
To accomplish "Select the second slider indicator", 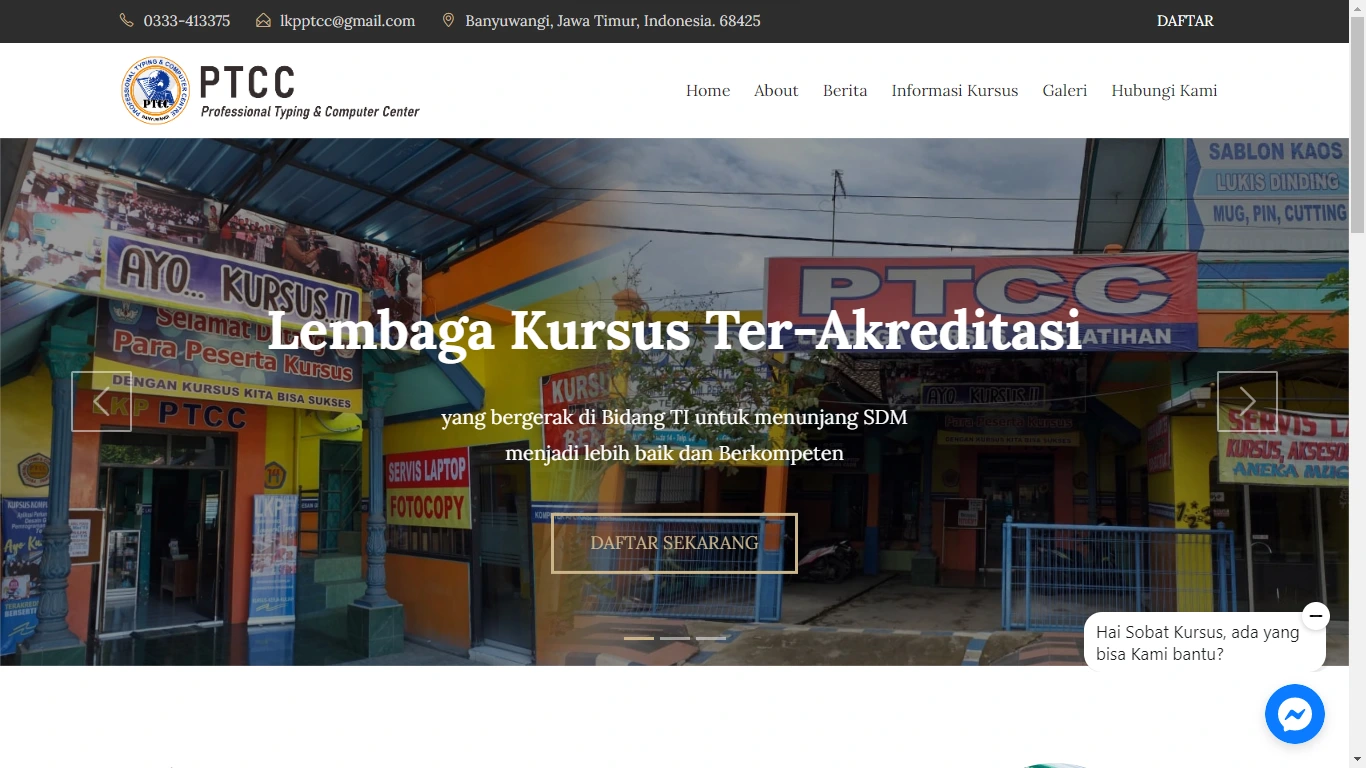I will [675, 638].
